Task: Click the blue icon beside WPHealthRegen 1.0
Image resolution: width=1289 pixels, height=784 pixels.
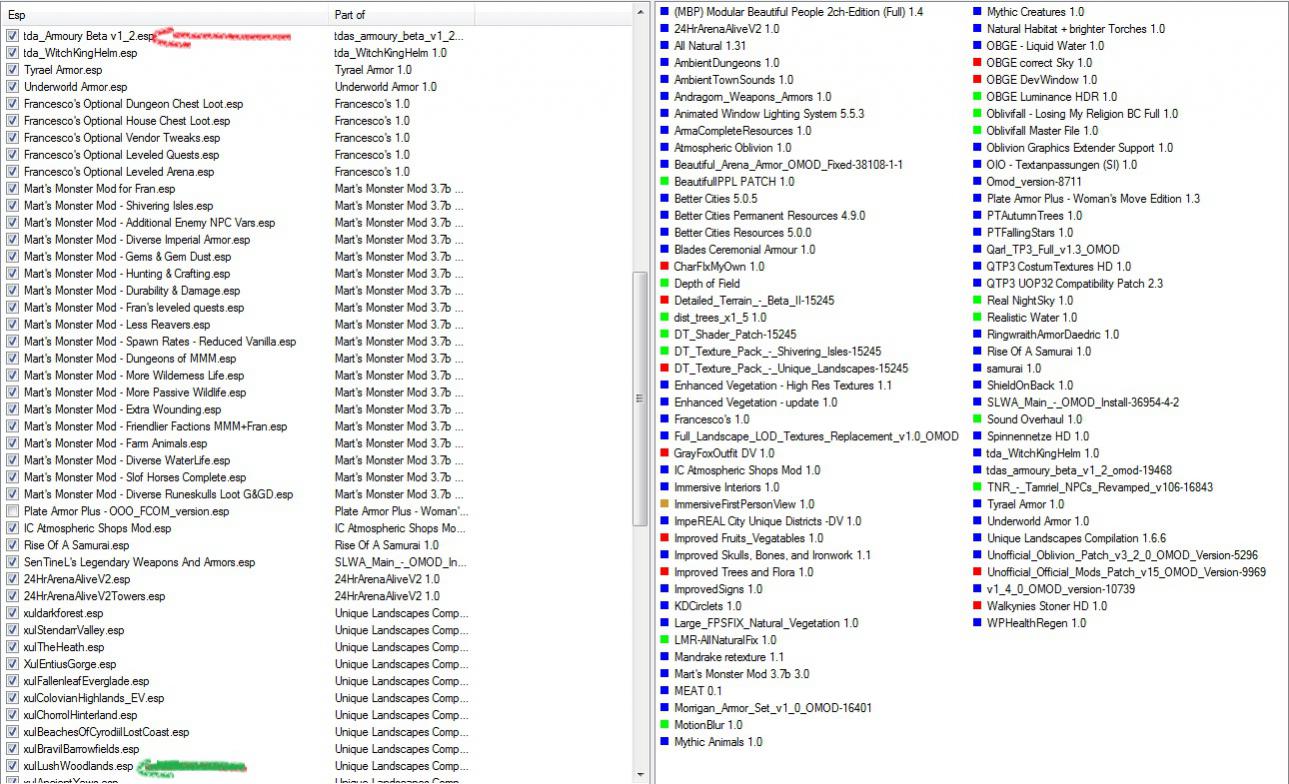Action: pos(977,623)
